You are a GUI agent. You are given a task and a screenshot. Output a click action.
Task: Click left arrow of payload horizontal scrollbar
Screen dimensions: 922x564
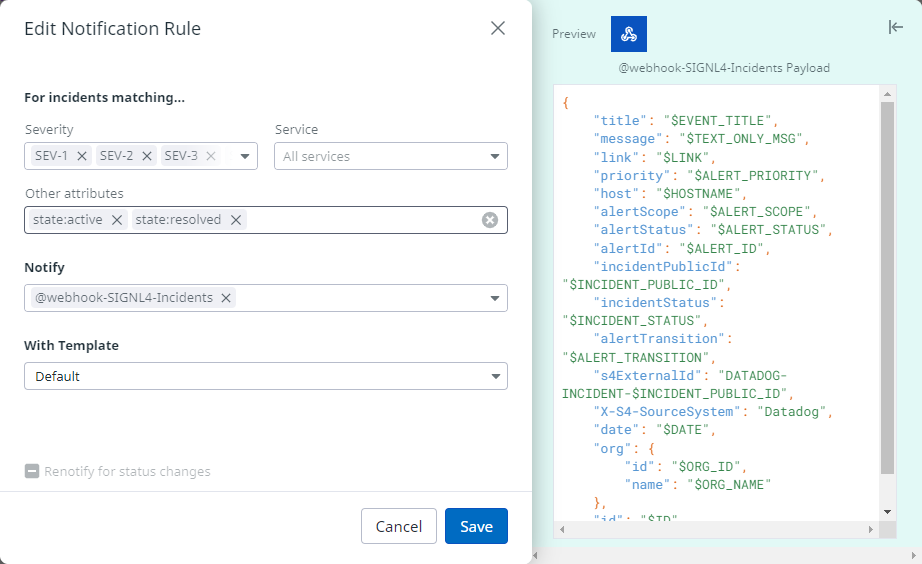pos(562,529)
